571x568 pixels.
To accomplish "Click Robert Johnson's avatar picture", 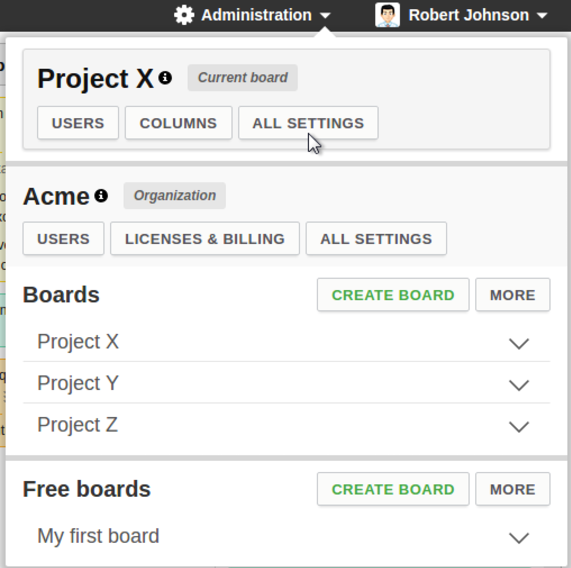I will click(x=387, y=15).
